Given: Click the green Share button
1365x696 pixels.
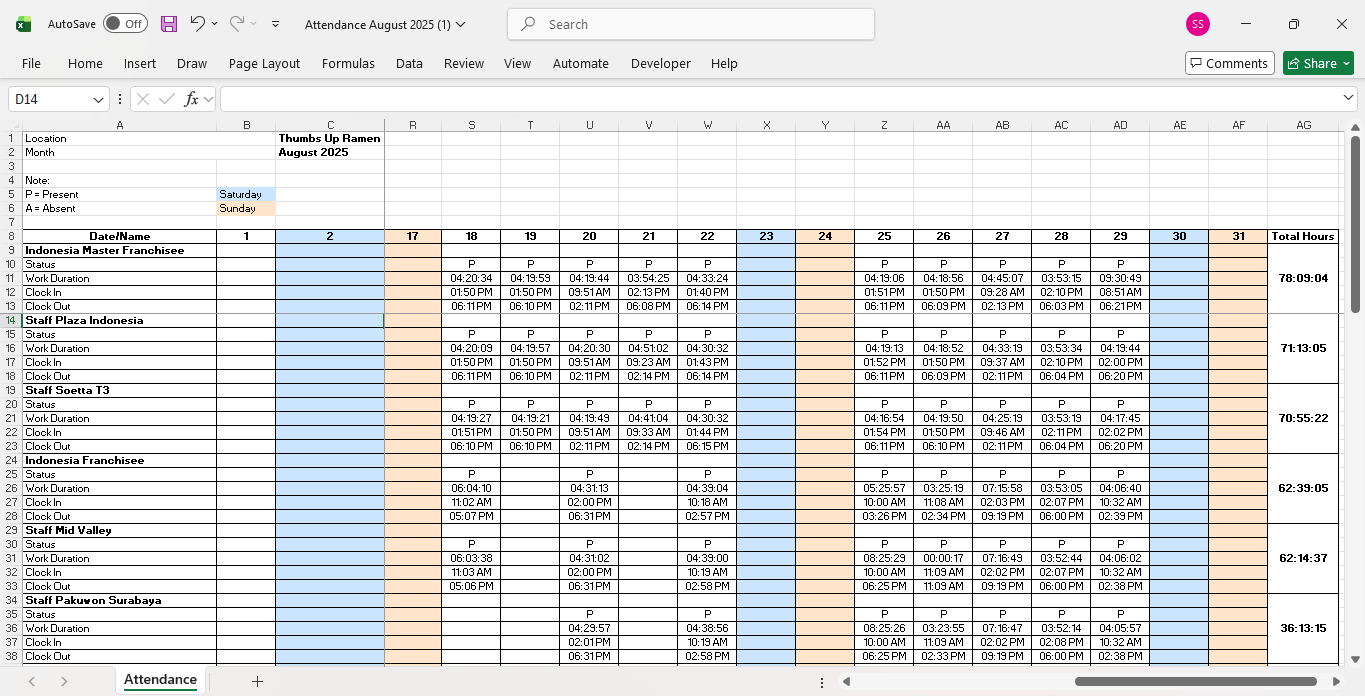Looking at the screenshot, I should (1317, 63).
